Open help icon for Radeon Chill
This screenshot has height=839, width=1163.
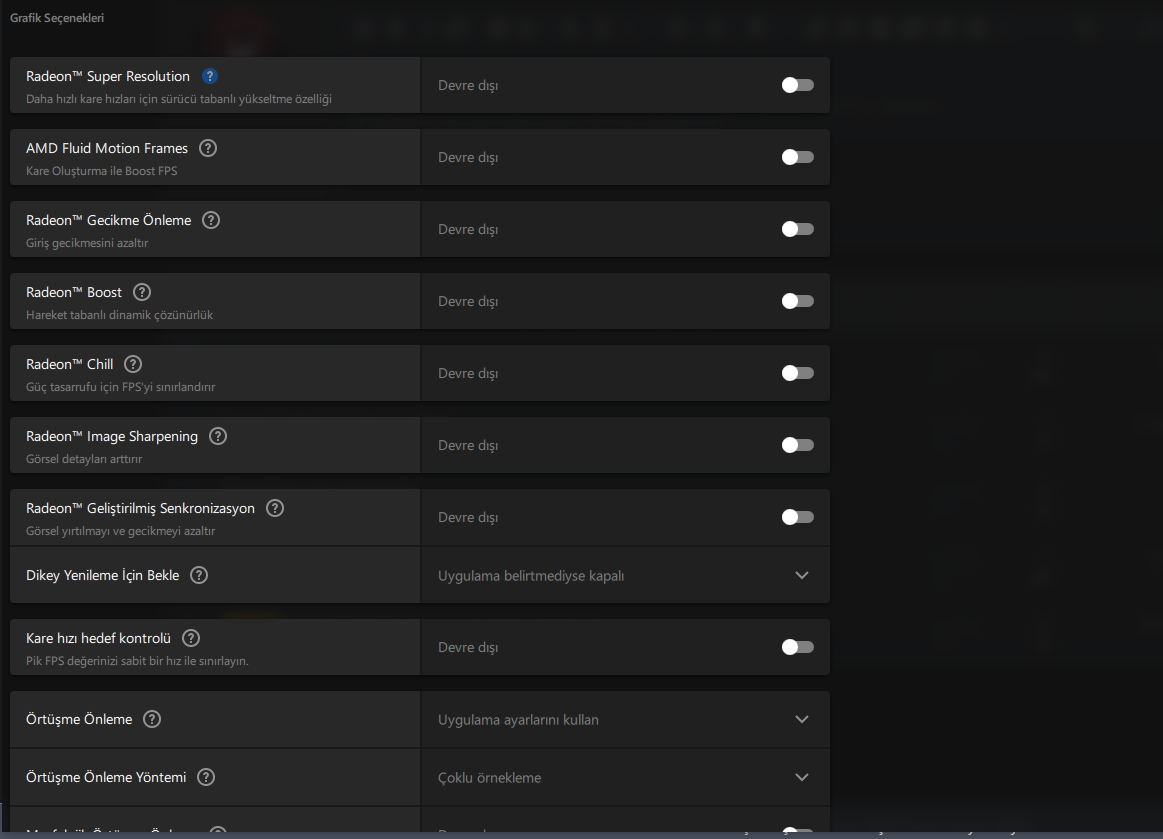point(133,364)
